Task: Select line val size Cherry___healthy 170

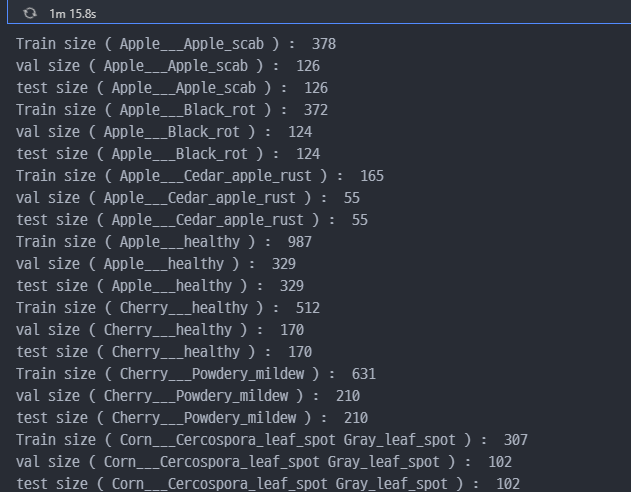Action: click(x=160, y=330)
